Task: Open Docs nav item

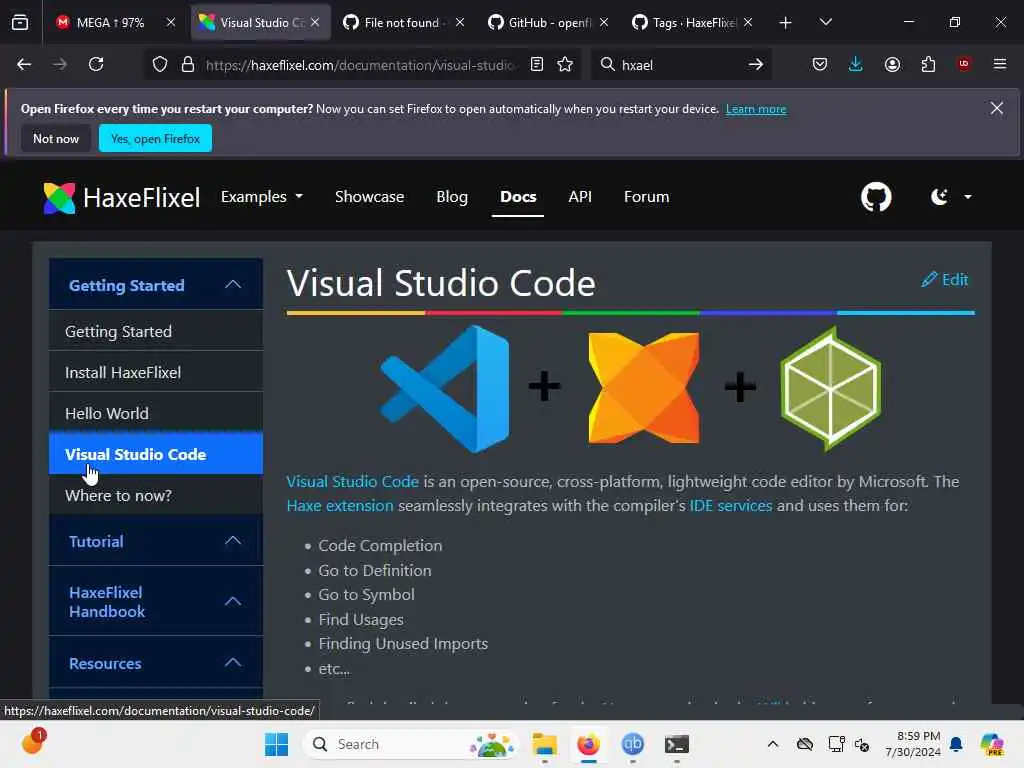Action: [x=518, y=197]
